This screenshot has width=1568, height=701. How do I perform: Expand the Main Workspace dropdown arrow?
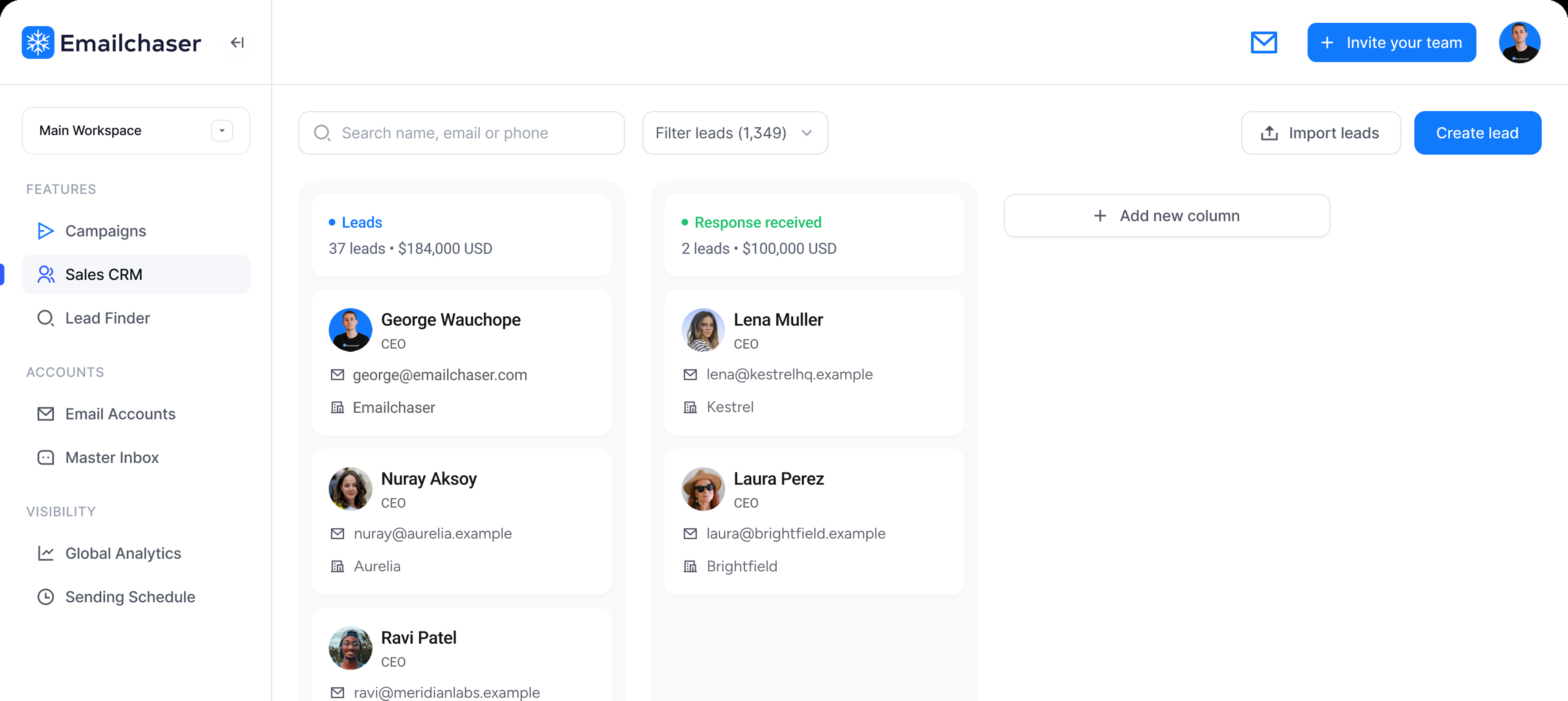[x=222, y=130]
